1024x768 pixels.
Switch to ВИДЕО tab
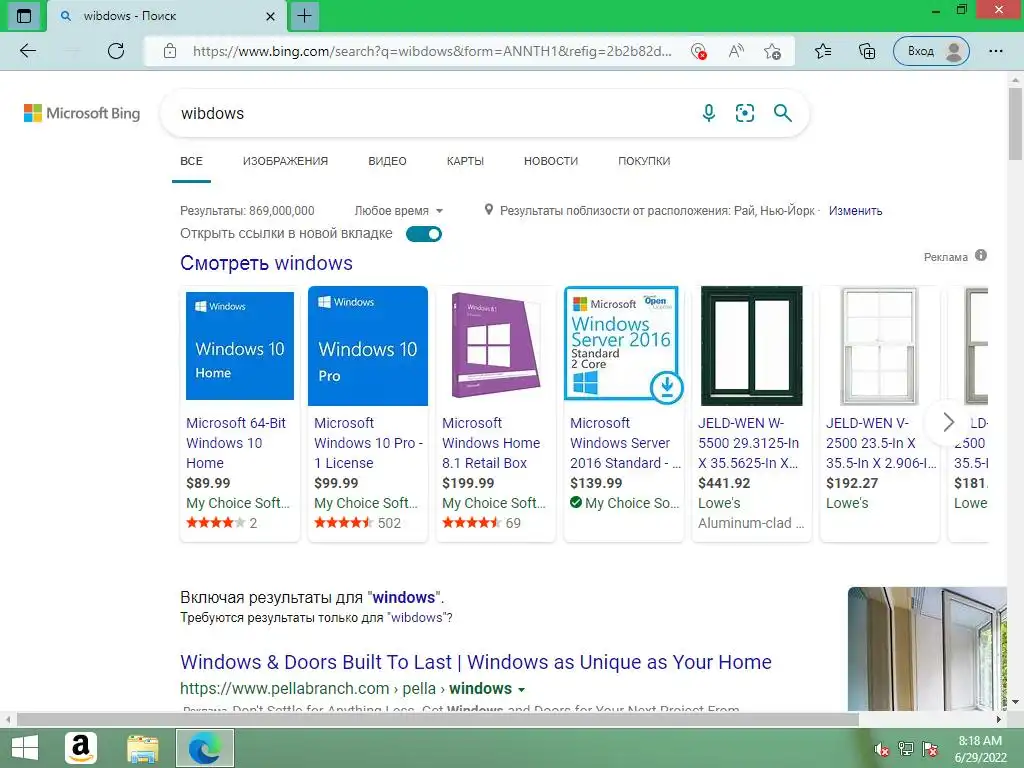(x=387, y=161)
